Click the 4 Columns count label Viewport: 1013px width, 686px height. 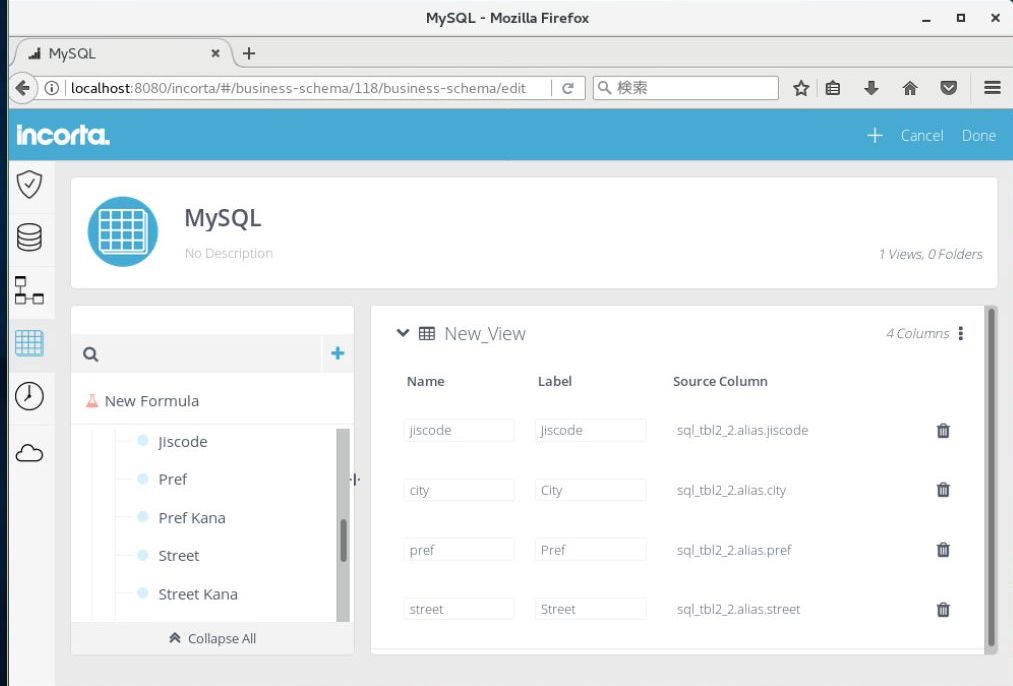(x=917, y=333)
